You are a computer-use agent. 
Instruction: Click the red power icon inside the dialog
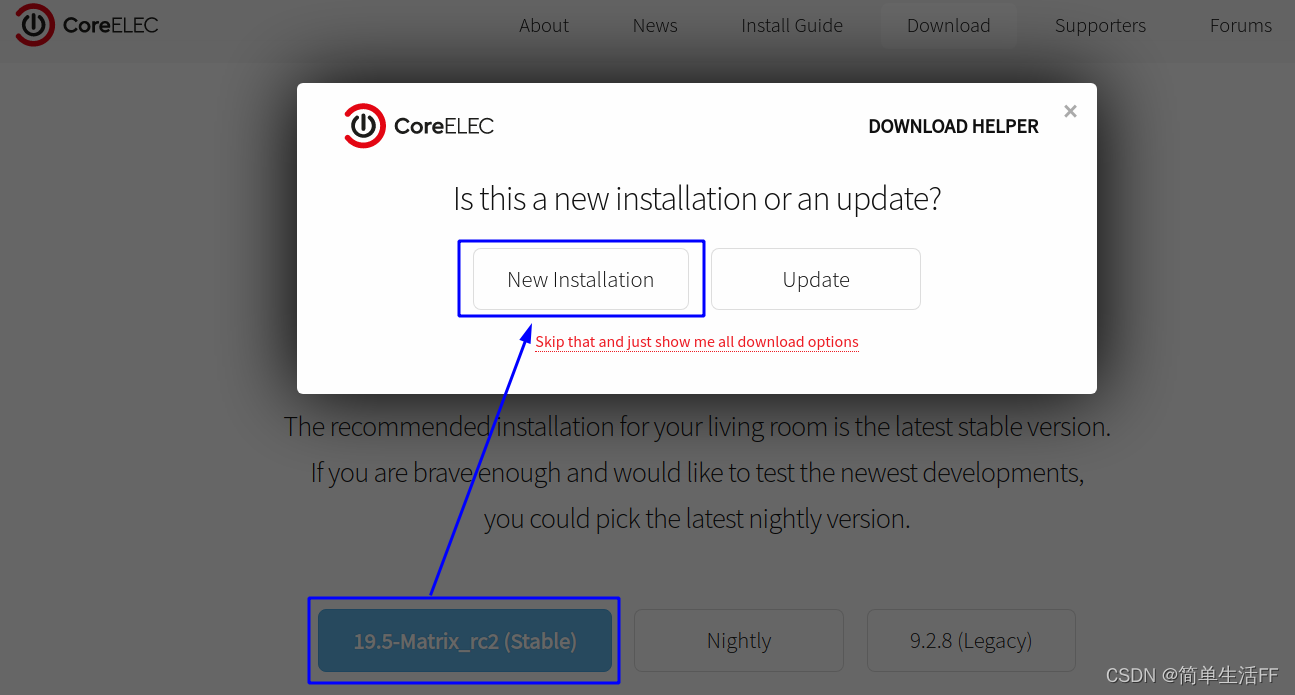point(364,126)
